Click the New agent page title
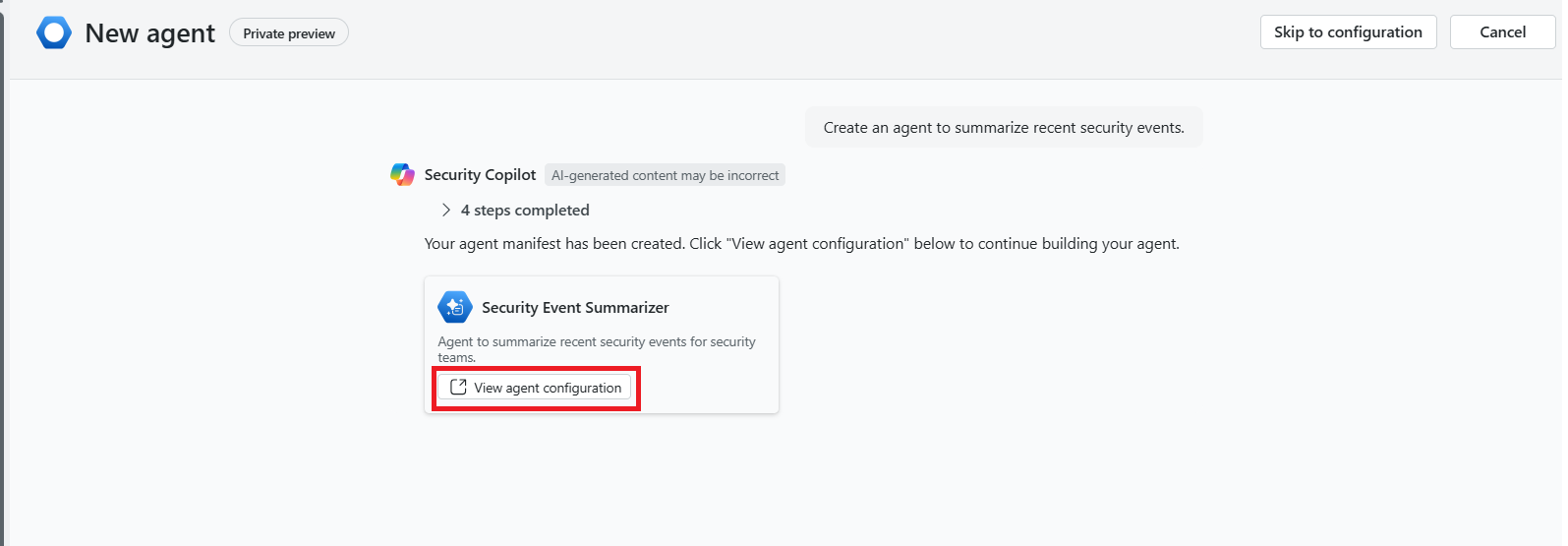The height and width of the screenshot is (546, 1568). 149,33
